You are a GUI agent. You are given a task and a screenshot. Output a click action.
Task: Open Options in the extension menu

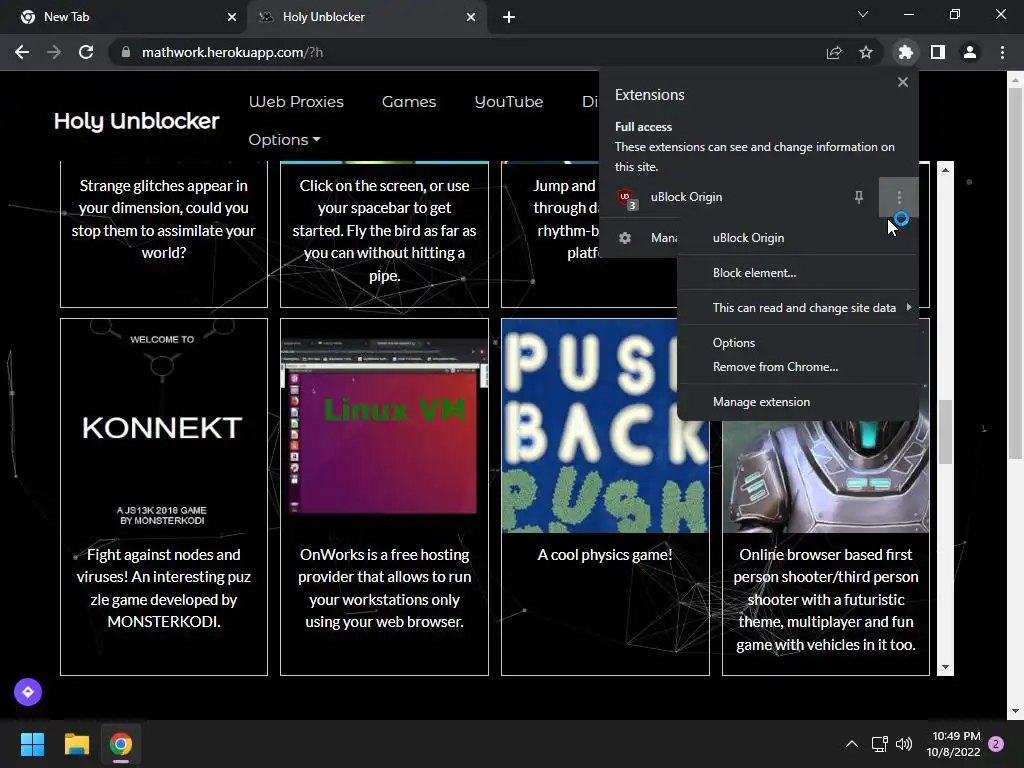pyautogui.click(x=797, y=343)
